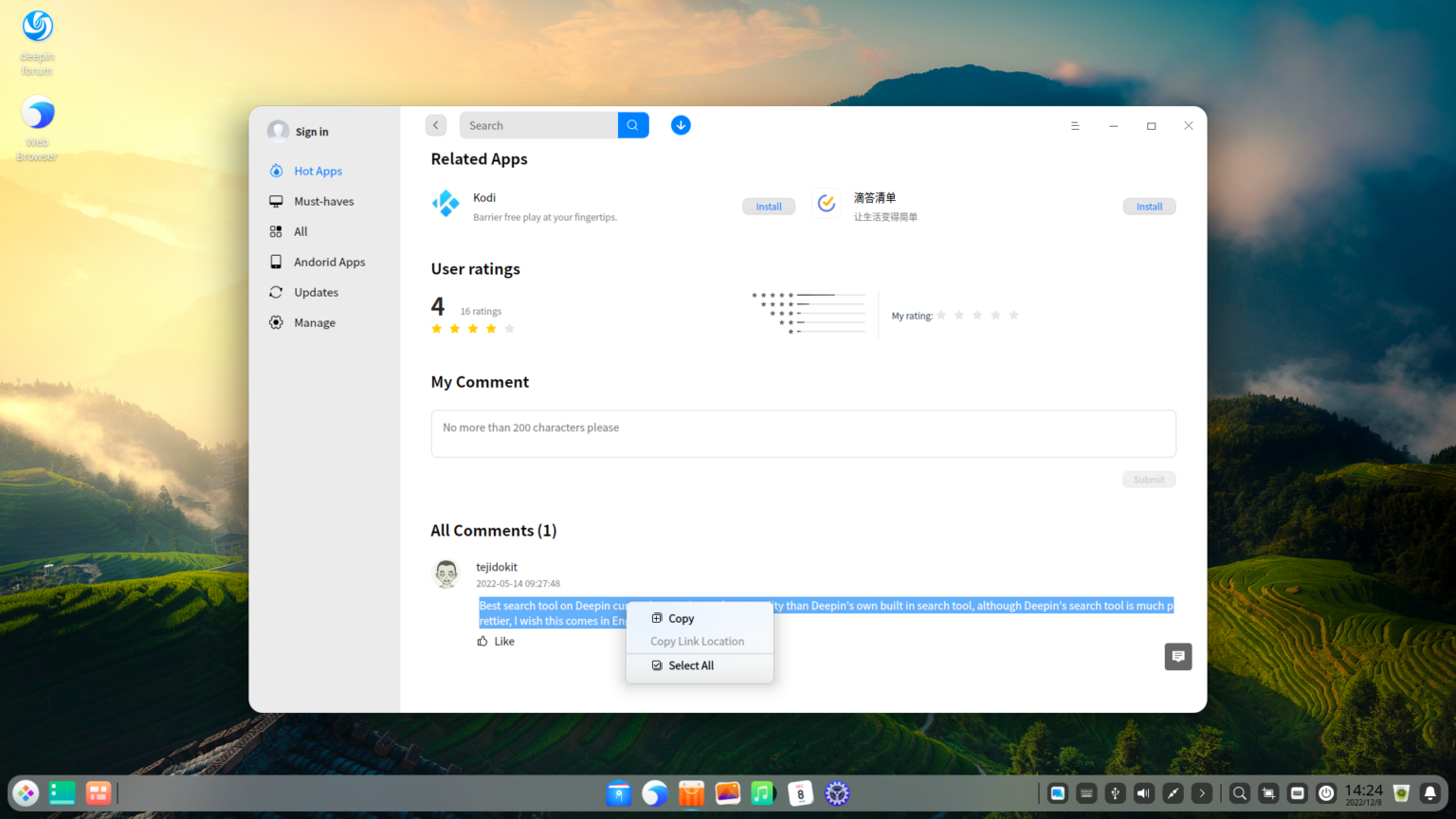Choose Copy from the context menu

coord(681,618)
